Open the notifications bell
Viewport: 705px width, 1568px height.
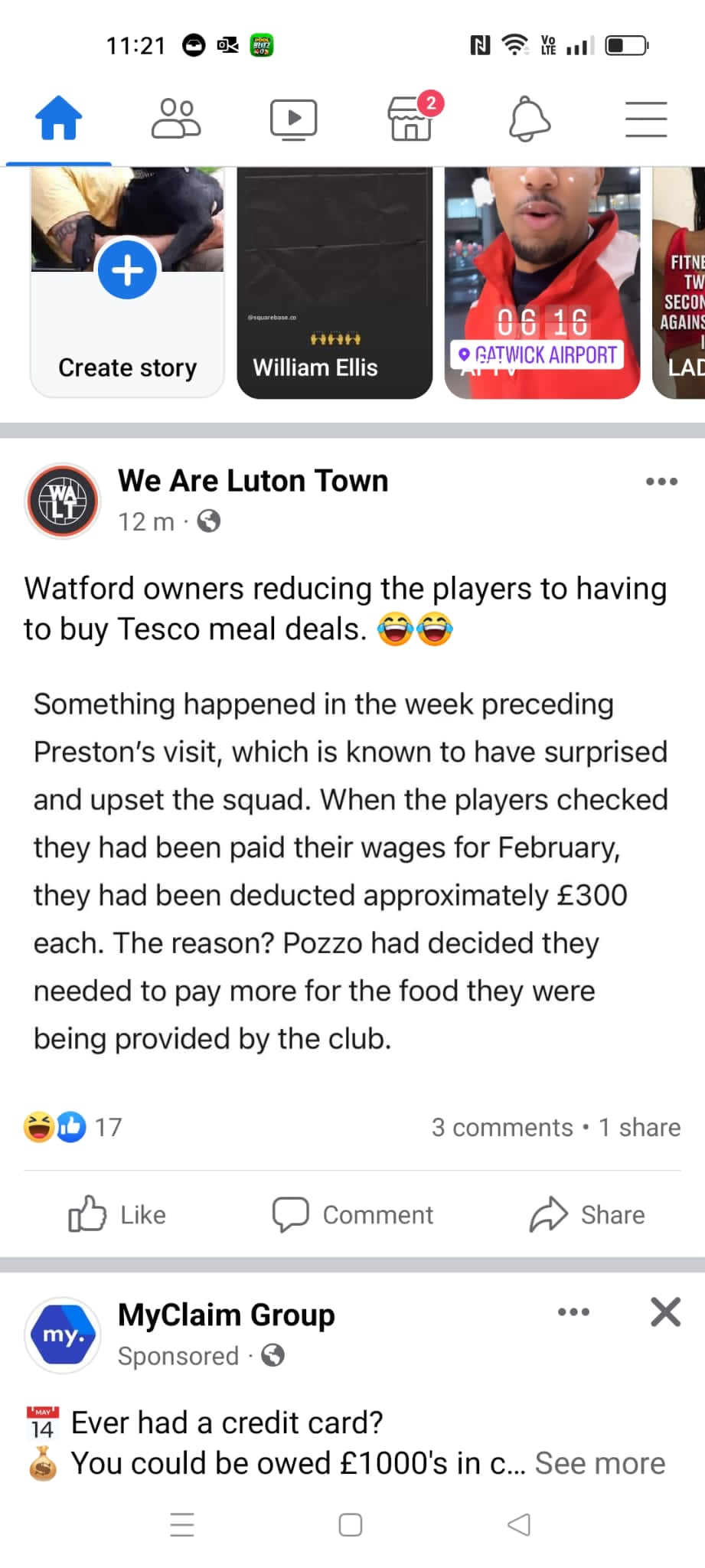(x=529, y=119)
